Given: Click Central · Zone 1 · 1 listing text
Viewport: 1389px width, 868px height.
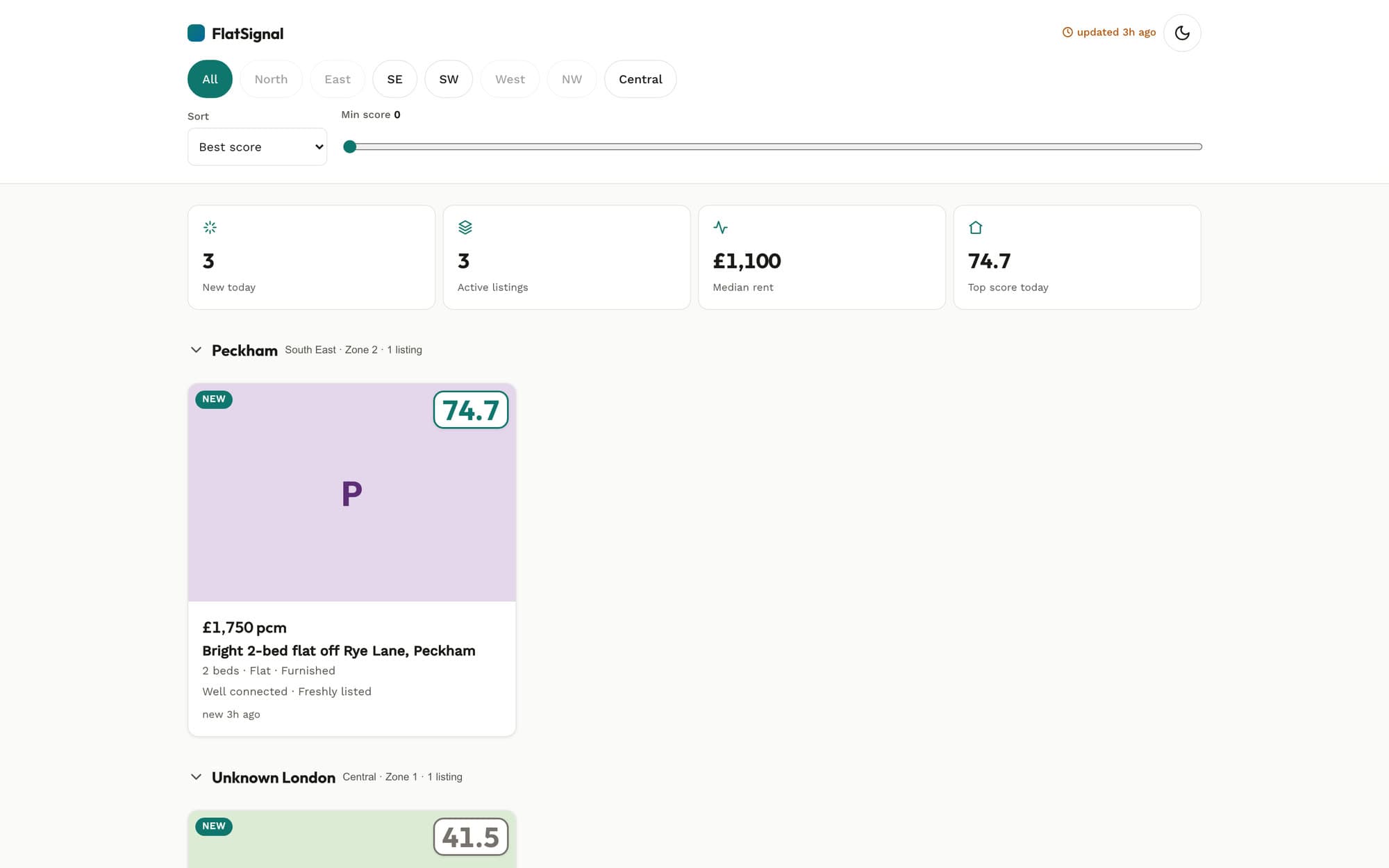Looking at the screenshot, I should point(402,777).
